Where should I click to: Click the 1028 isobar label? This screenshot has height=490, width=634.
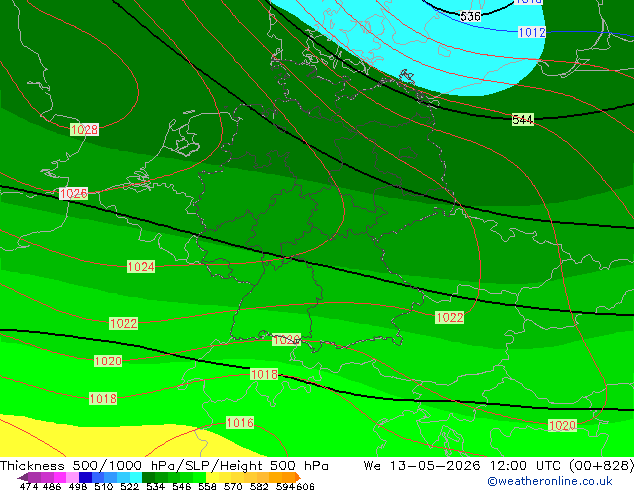85,130
